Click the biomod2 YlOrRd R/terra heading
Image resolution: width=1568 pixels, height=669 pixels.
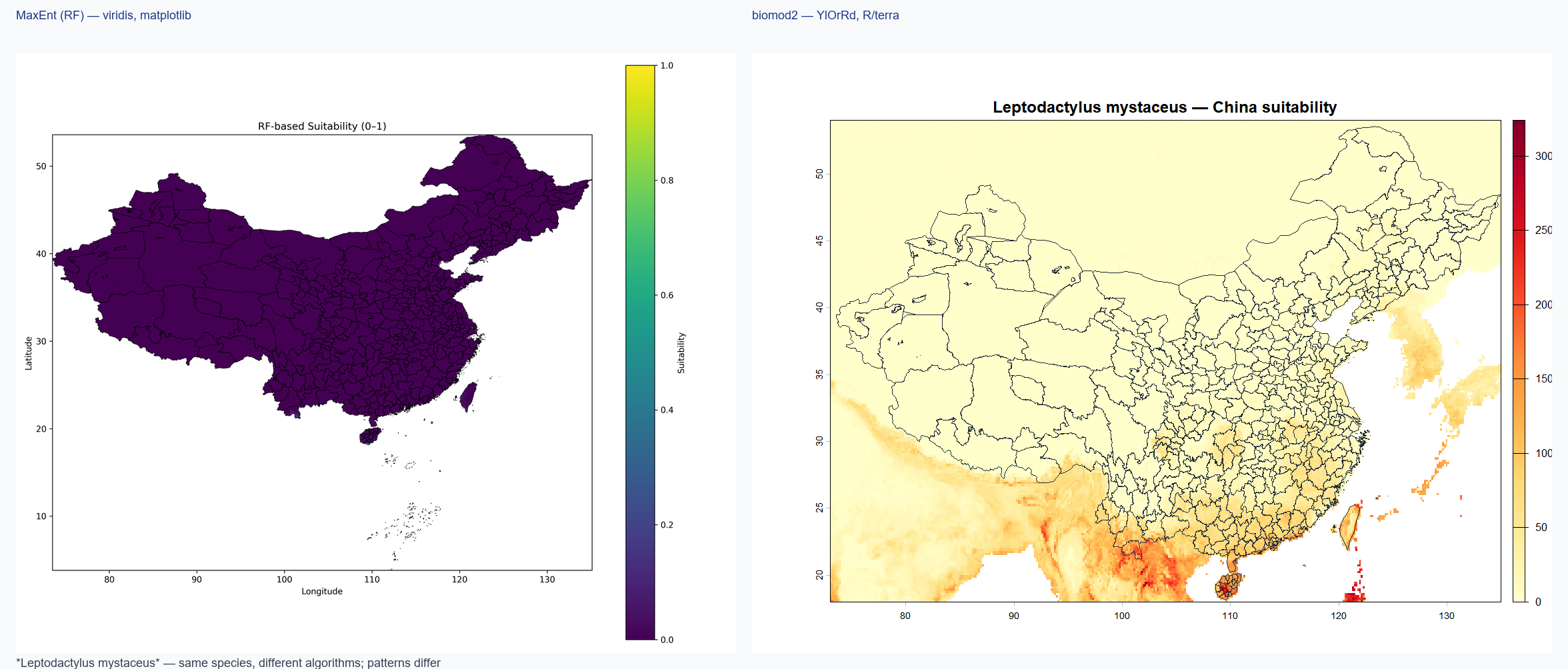825,15
